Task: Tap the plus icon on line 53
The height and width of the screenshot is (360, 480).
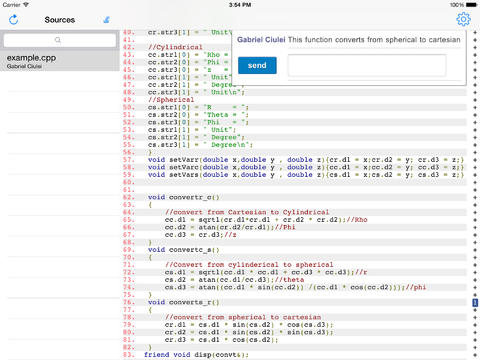Action: tap(475, 130)
